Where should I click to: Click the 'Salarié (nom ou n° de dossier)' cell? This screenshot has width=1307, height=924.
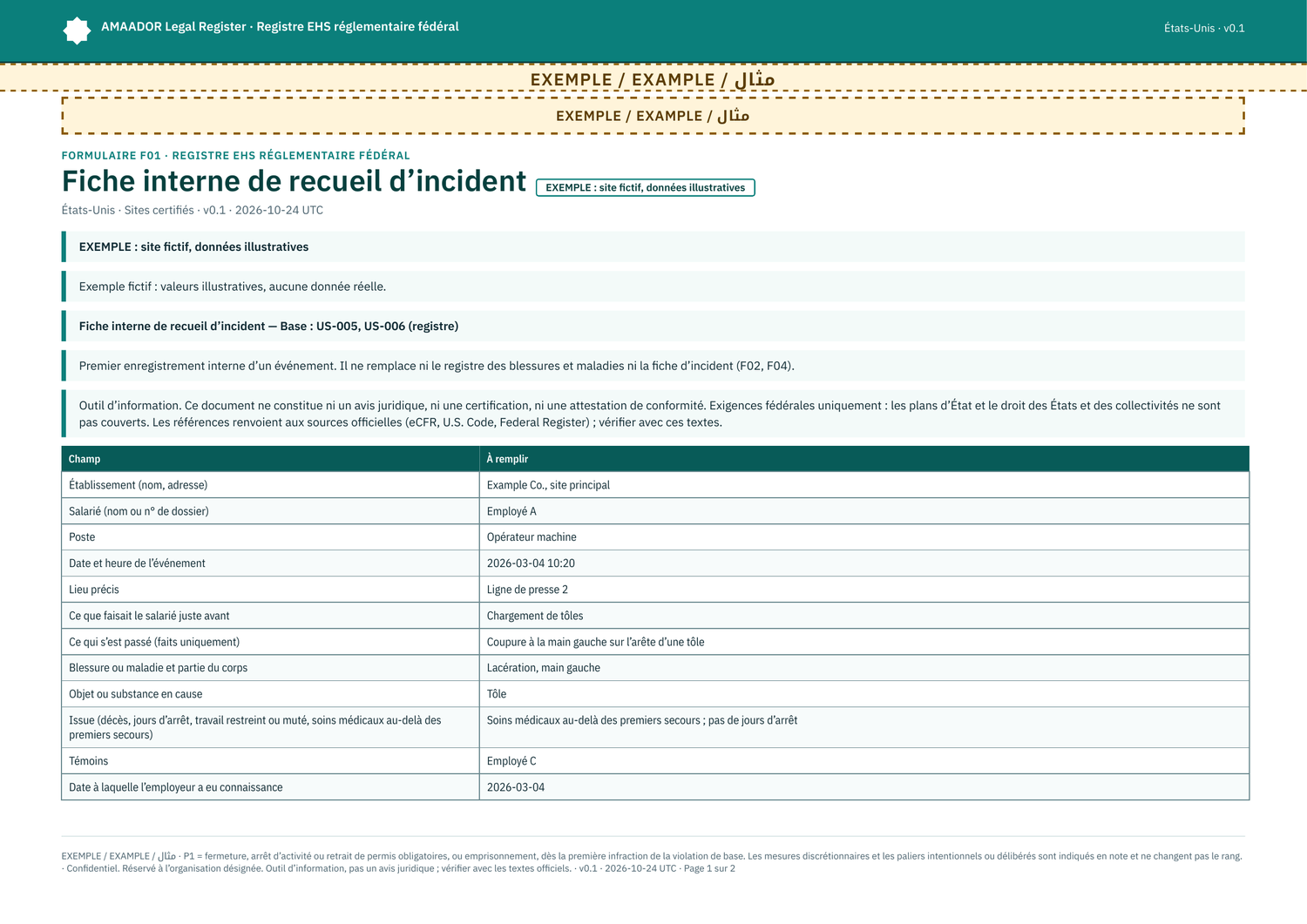[270, 511]
